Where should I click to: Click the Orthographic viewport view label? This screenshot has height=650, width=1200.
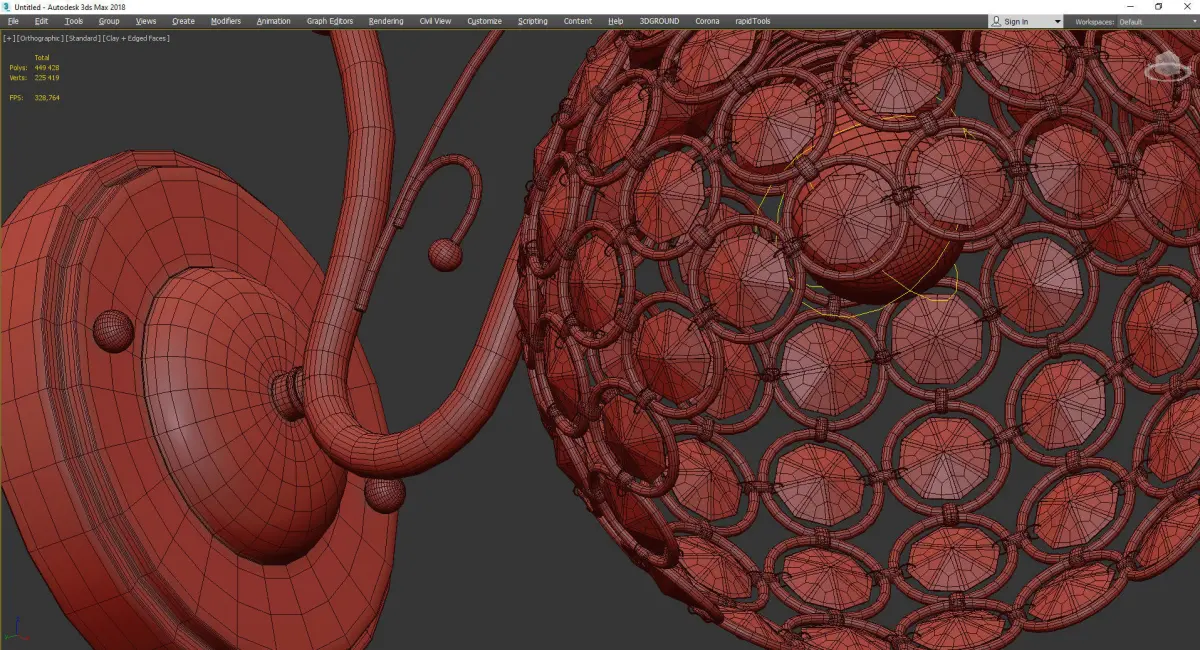[38, 38]
